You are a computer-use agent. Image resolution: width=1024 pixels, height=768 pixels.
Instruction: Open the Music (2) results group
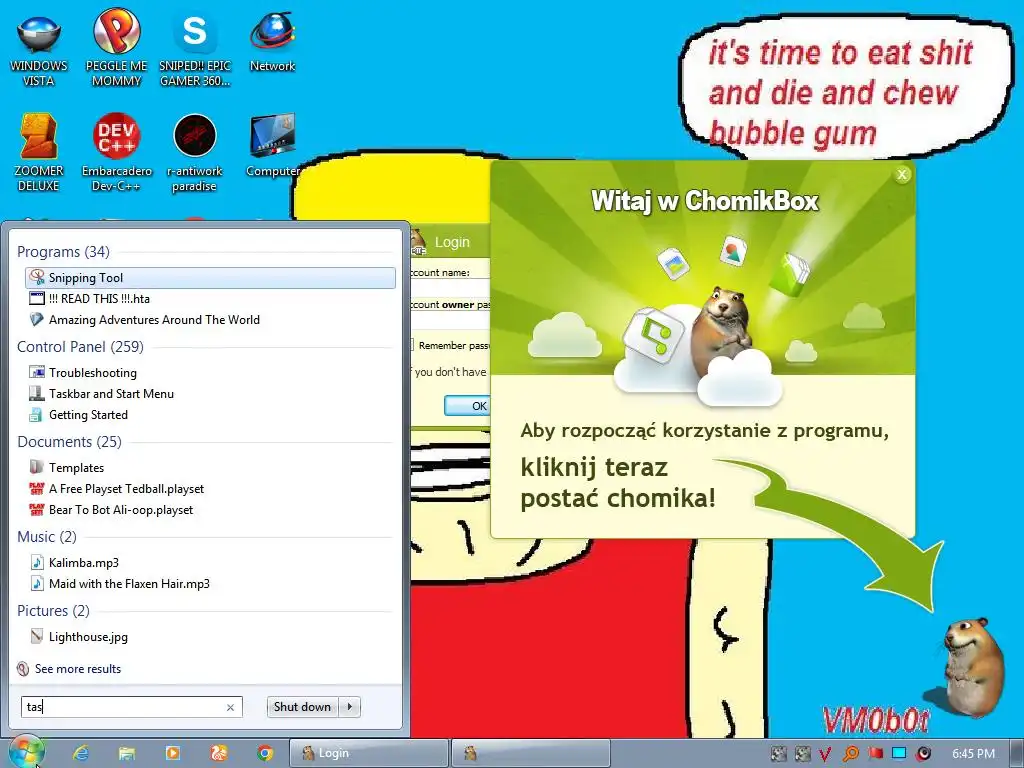47,537
